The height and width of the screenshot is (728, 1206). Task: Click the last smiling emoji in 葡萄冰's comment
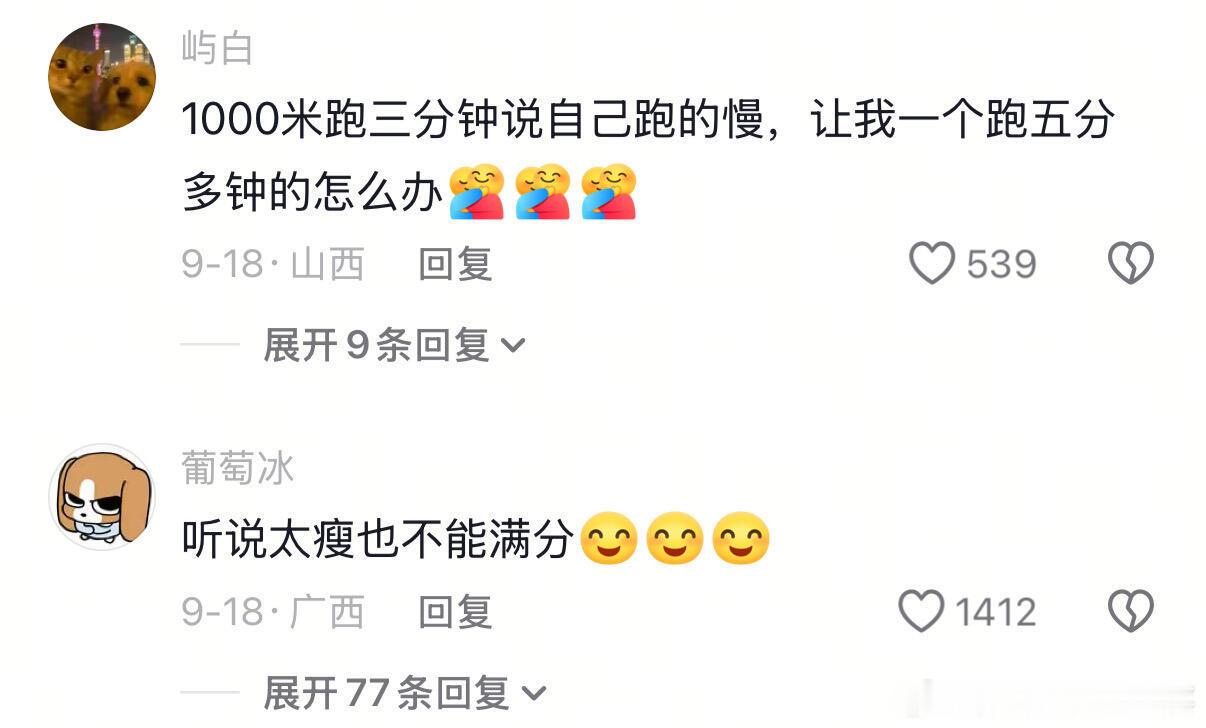[740, 541]
